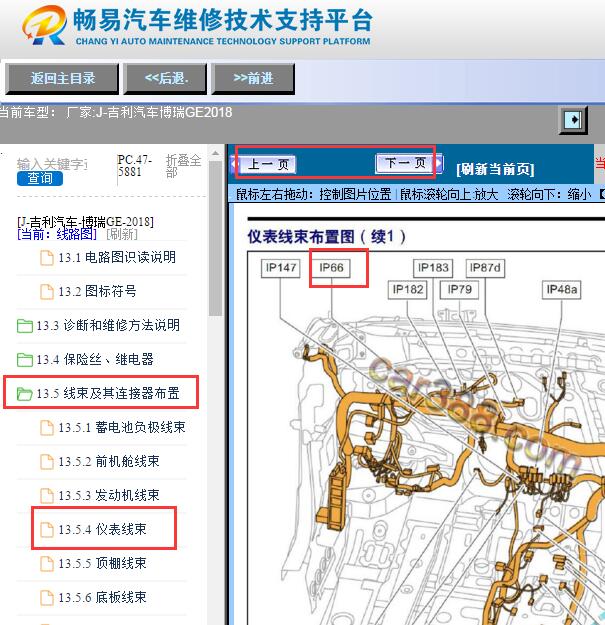The width and height of the screenshot is (605, 625).
Task: Click the 畅易 platform logo icon
Action: [x=45, y=25]
